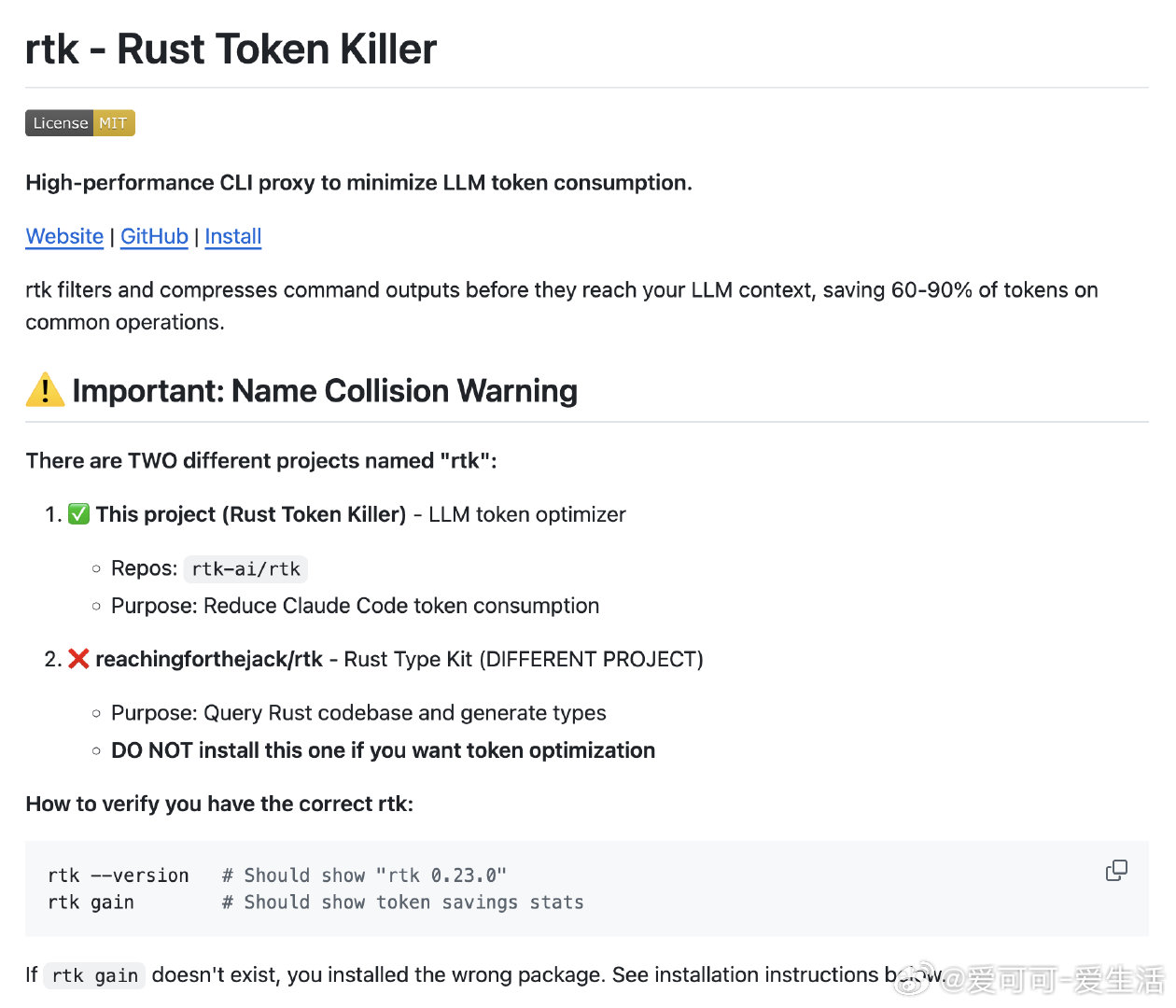Click the green checkmark emoji
The height and width of the screenshot is (1008, 1176).
coord(79,514)
